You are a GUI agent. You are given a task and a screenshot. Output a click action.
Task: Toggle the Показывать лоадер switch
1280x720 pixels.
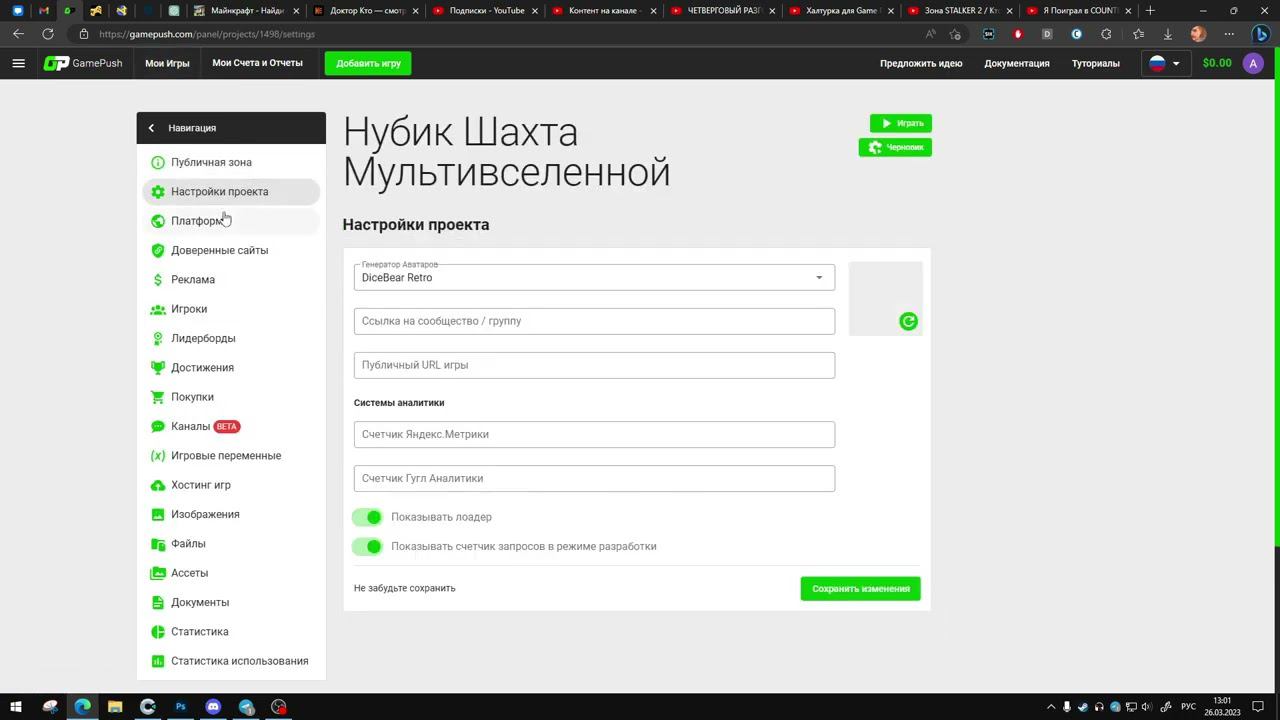[367, 517]
